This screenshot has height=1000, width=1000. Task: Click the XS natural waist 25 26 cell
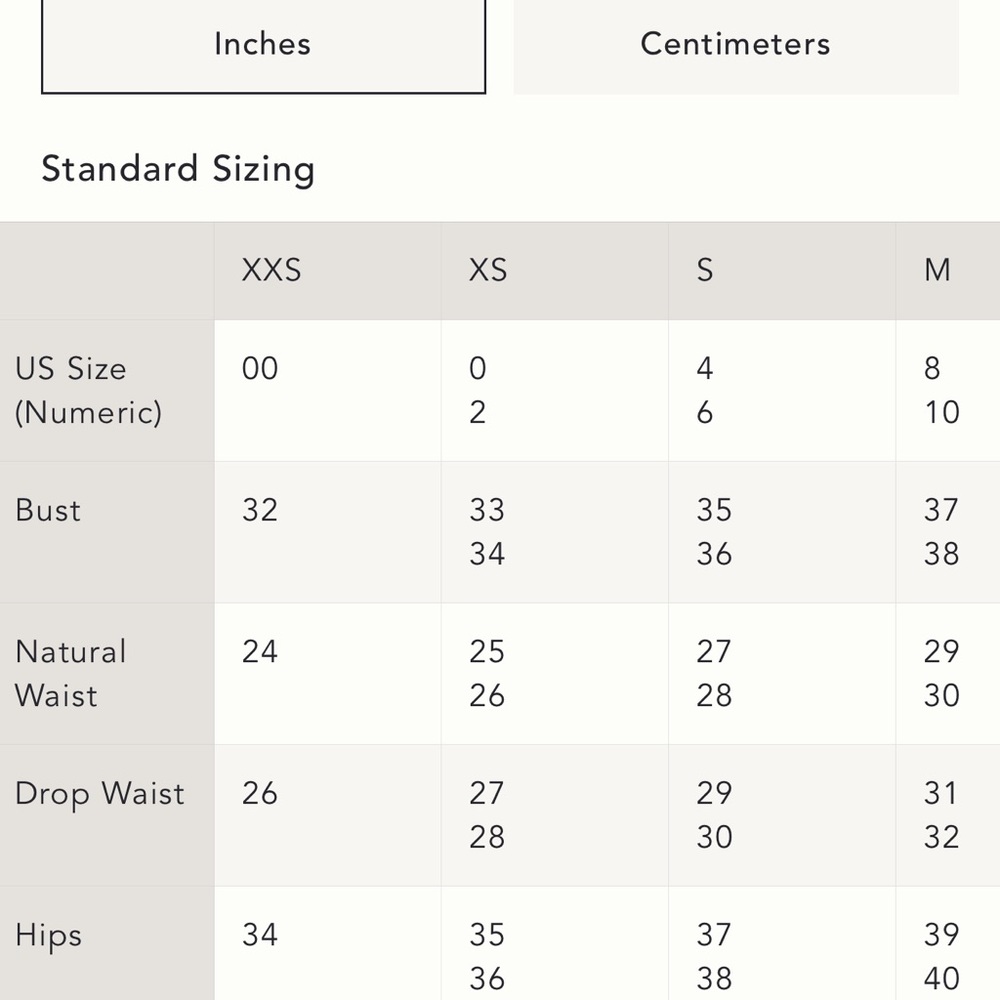pos(555,673)
